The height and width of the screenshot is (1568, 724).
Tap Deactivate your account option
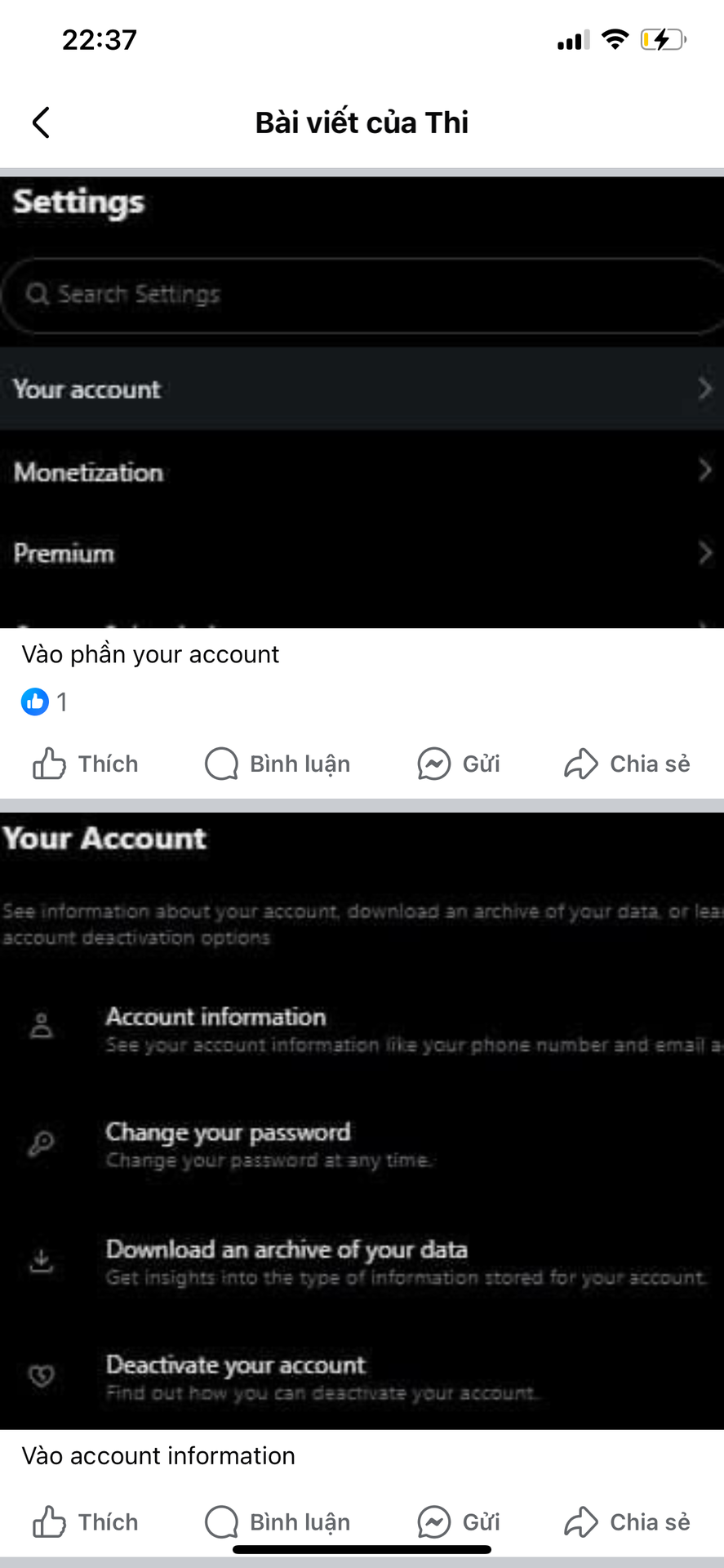[x=236, y=1365]
